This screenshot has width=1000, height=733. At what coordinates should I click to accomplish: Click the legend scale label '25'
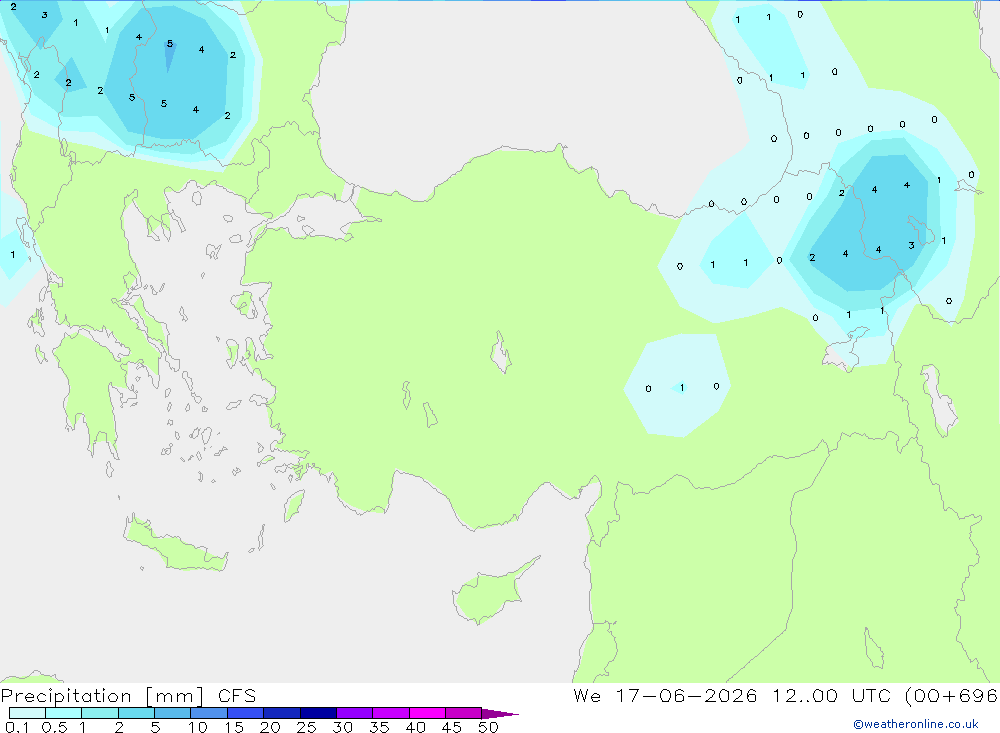pyautogui.click(x=306, y=727)
